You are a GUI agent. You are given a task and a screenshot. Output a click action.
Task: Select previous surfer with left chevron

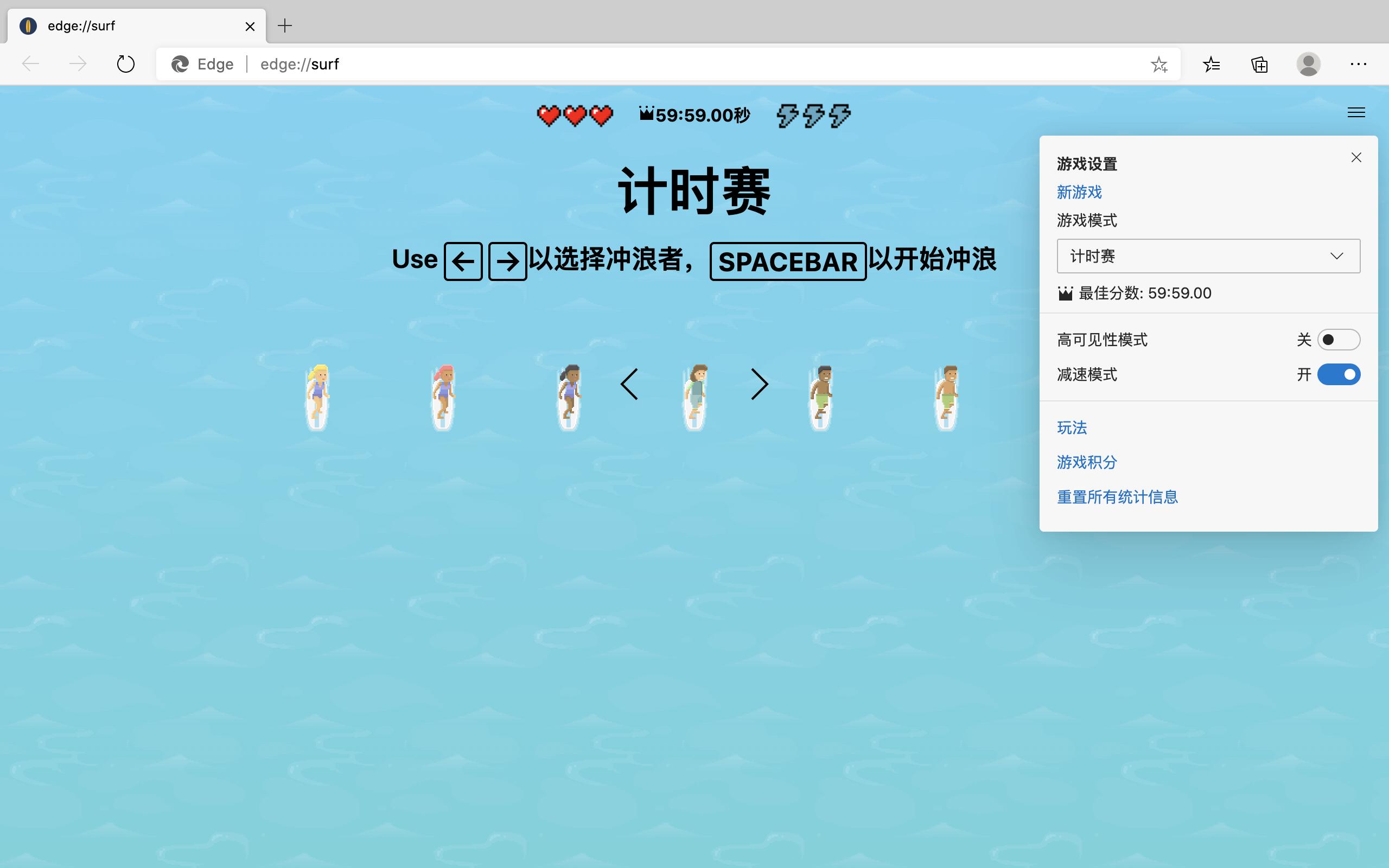(x=629, y=384)
